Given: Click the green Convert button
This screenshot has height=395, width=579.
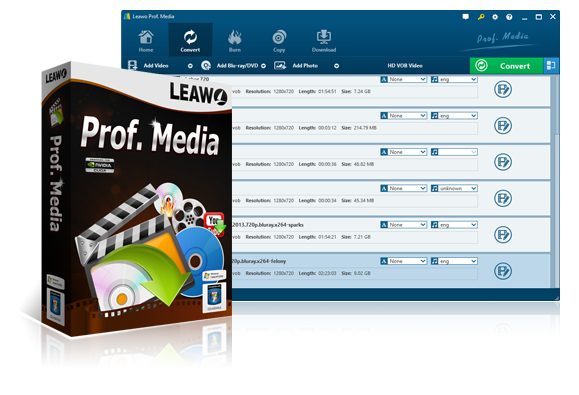Looking at the screenshot, I should point(506,66).
